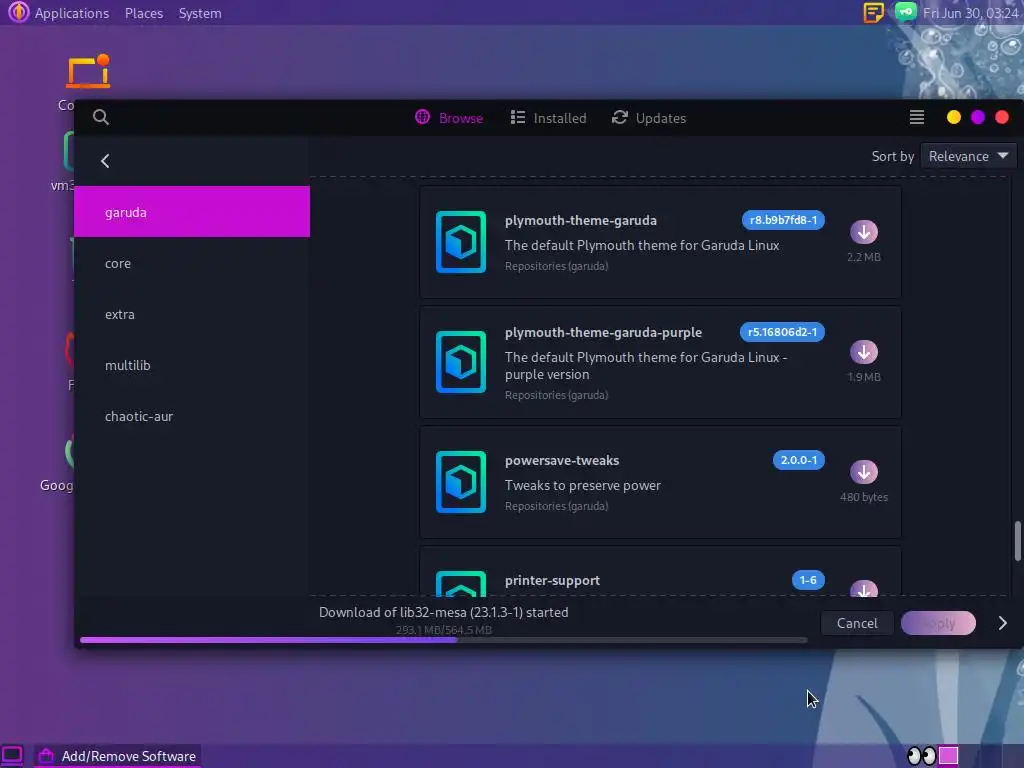Click the printer-support package name
Image resolution: width=1024 pixels, height=768 pixels.
(552, 581)
